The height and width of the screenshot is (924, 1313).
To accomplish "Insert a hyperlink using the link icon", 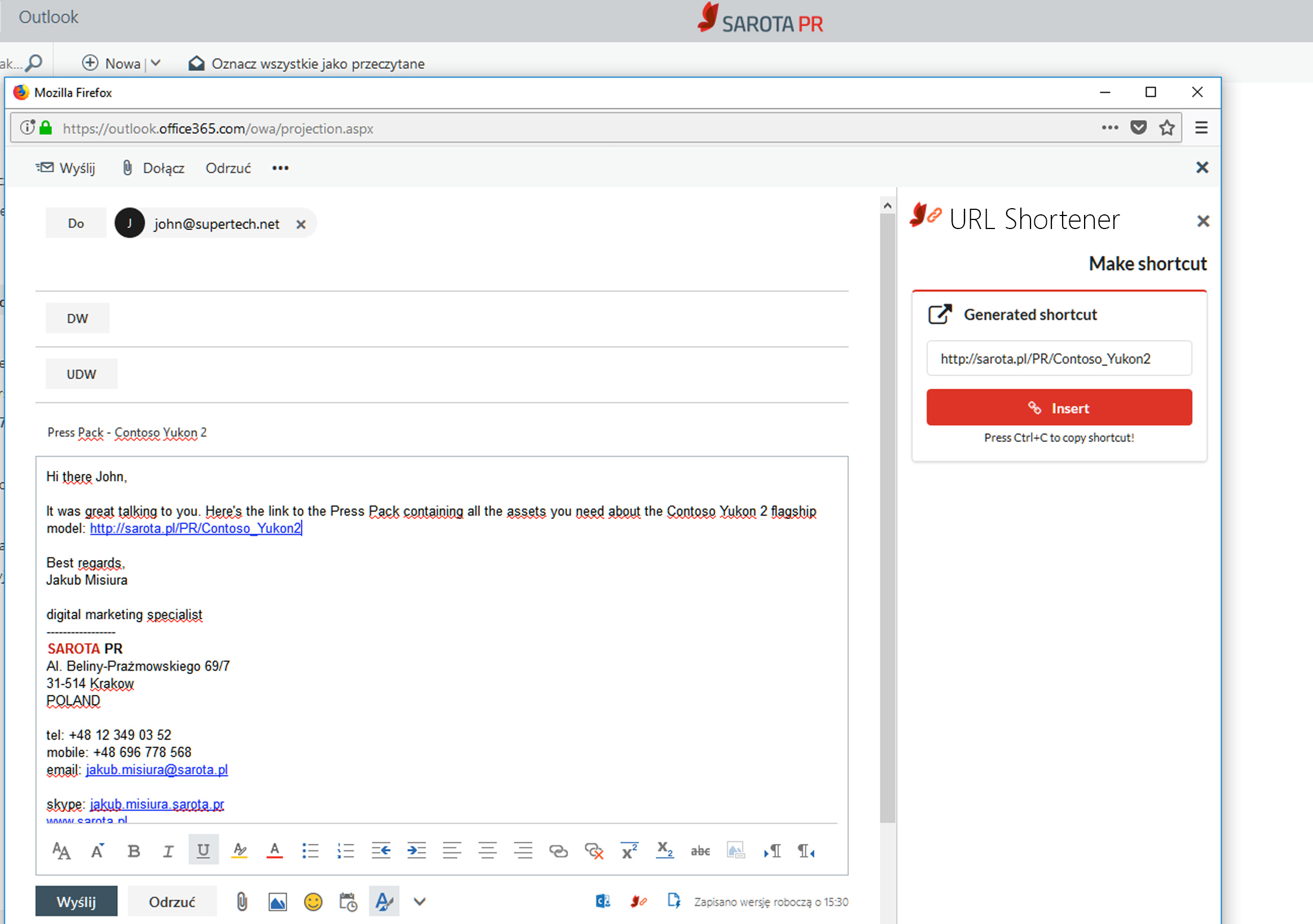I will (x=558, y=851).
